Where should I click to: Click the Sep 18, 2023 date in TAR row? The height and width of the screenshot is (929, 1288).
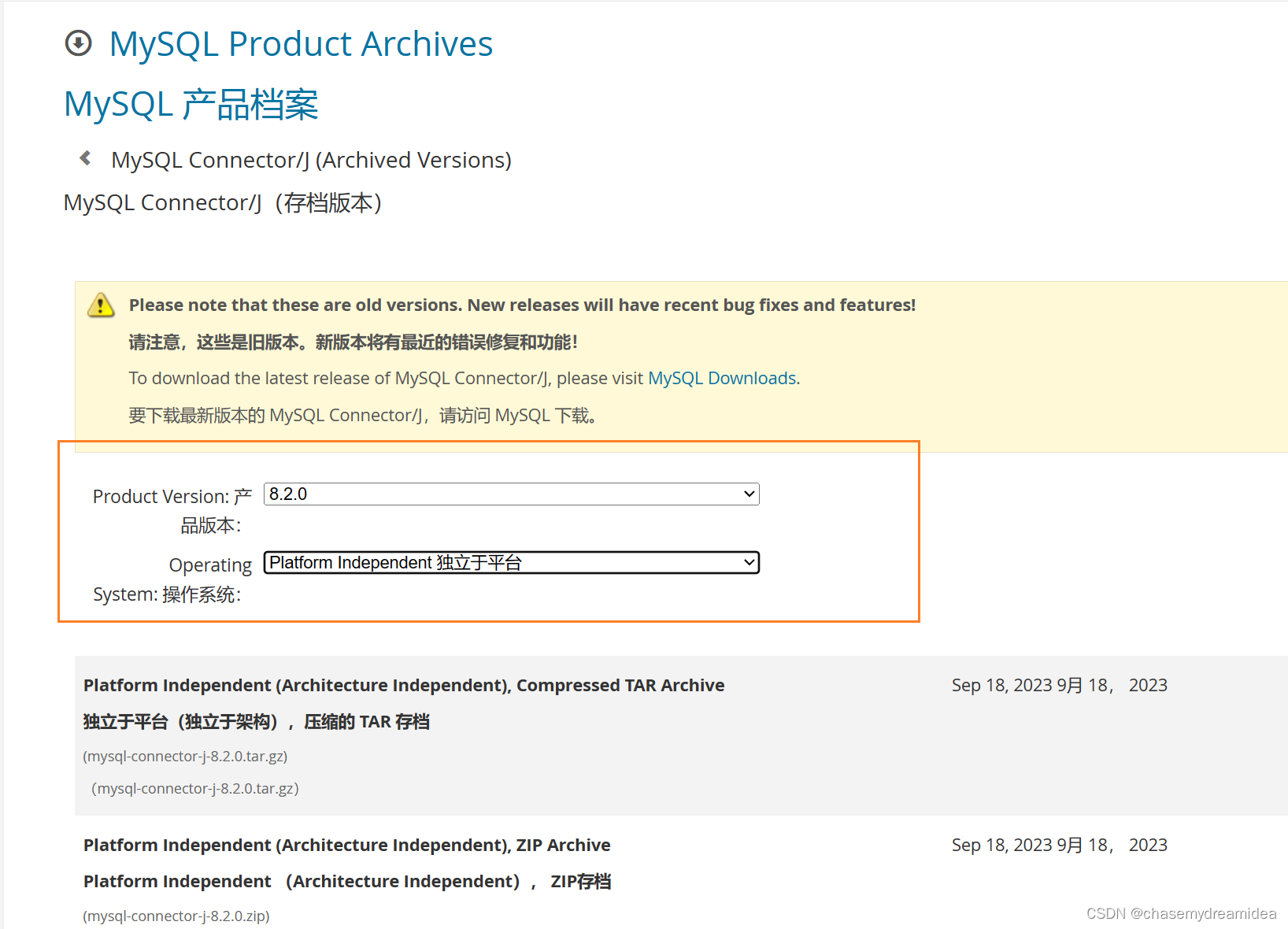point(1059,685)
